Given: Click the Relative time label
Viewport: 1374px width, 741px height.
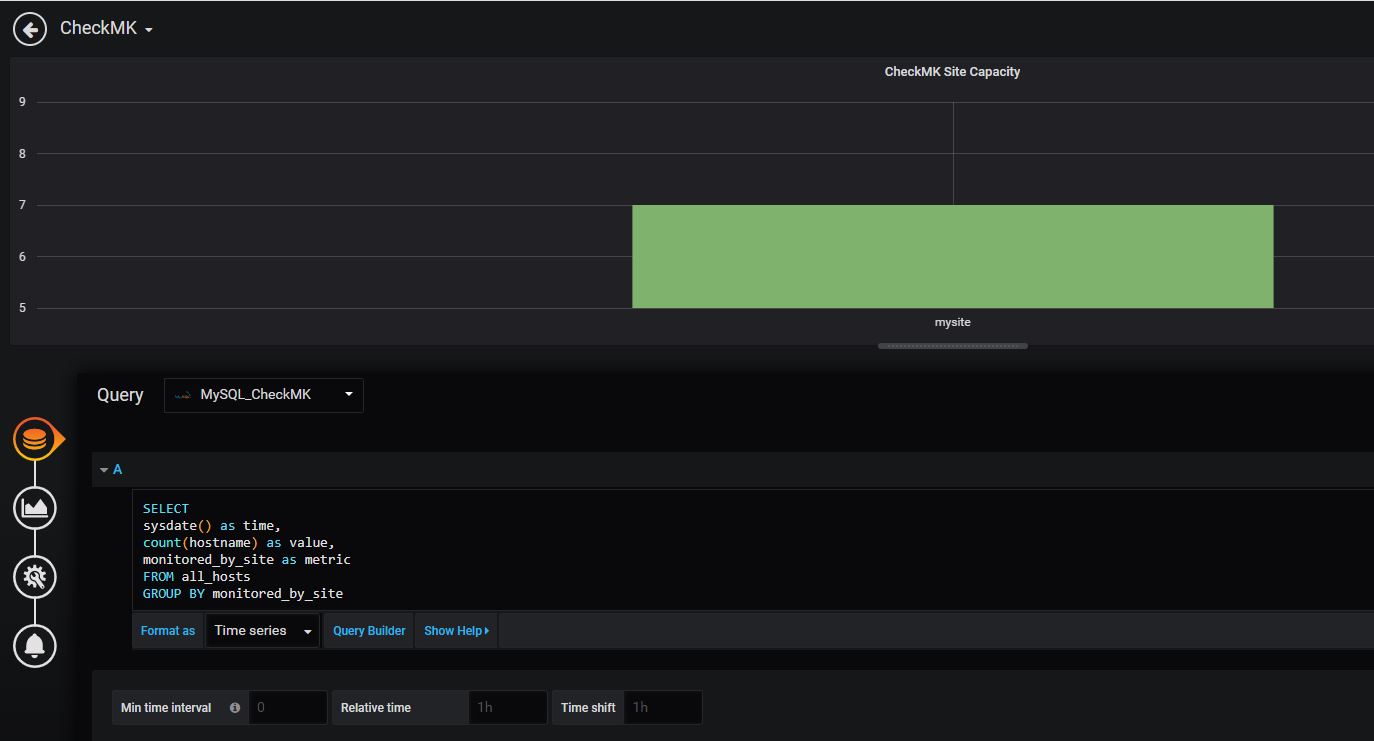Looking at the screenshot, I should [376, 708].
